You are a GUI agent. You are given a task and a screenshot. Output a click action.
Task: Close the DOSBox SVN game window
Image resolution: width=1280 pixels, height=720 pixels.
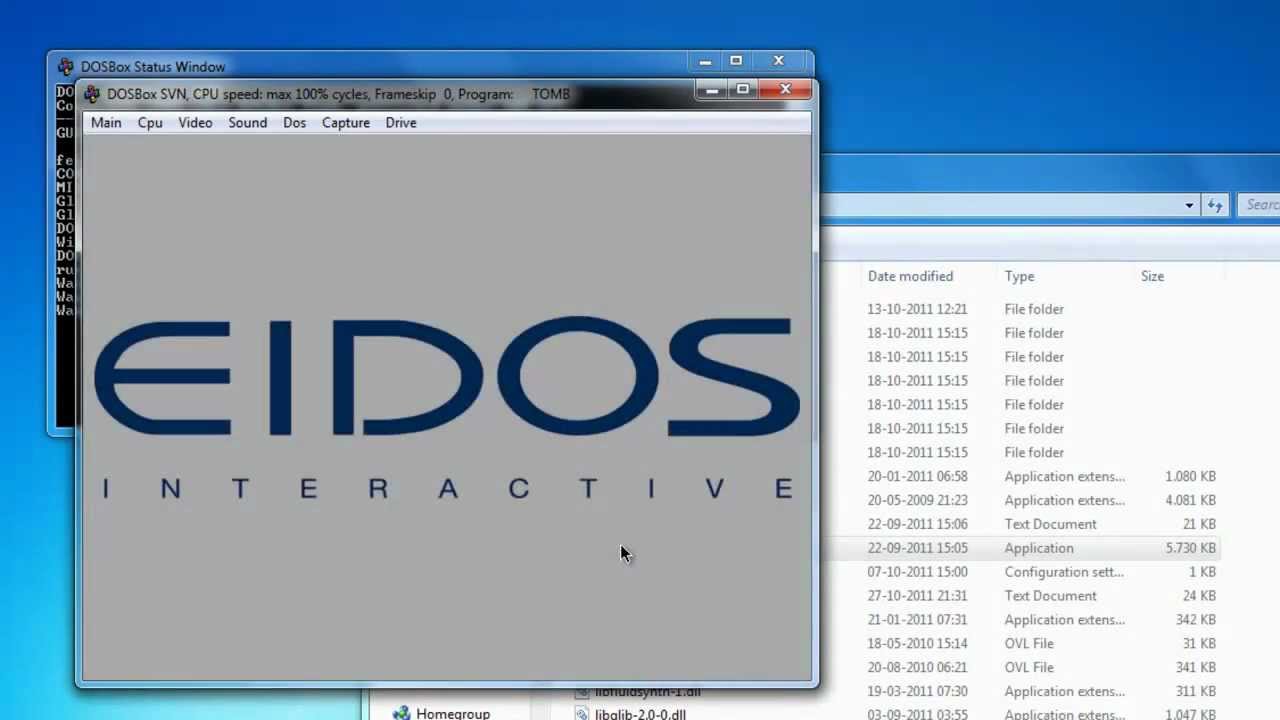coord(785,90)
